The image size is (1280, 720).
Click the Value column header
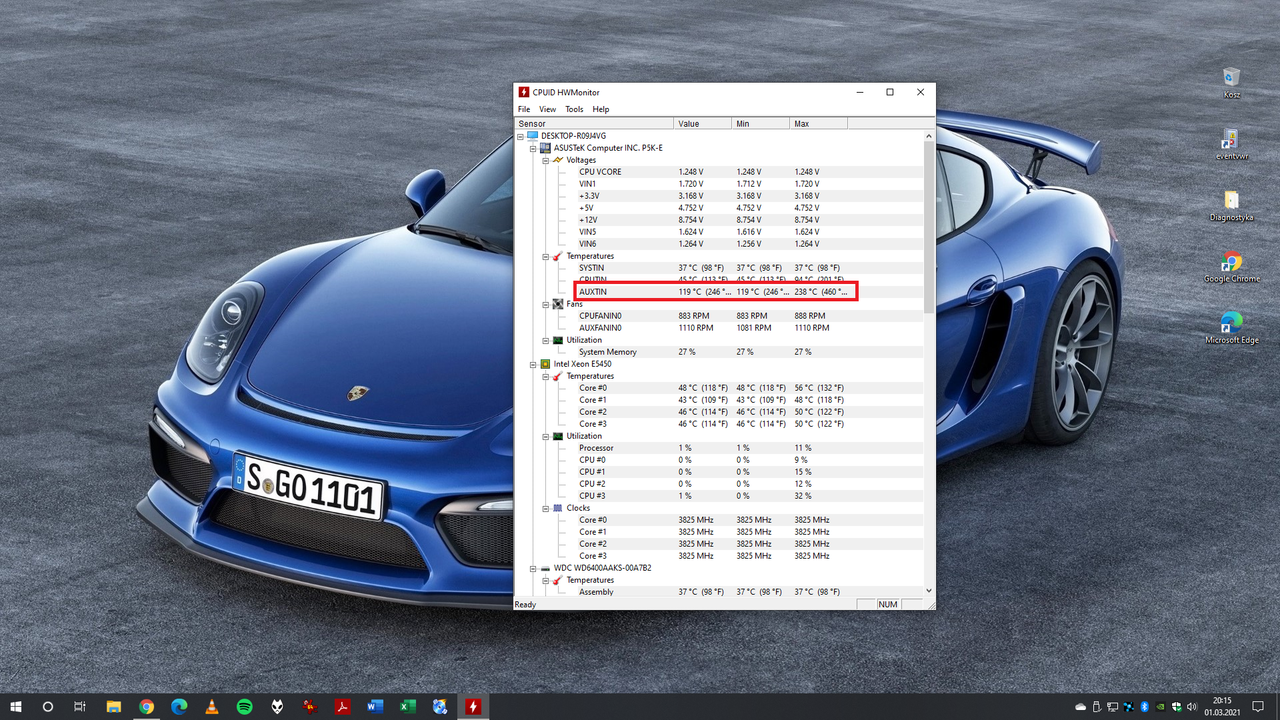(704, 123)
